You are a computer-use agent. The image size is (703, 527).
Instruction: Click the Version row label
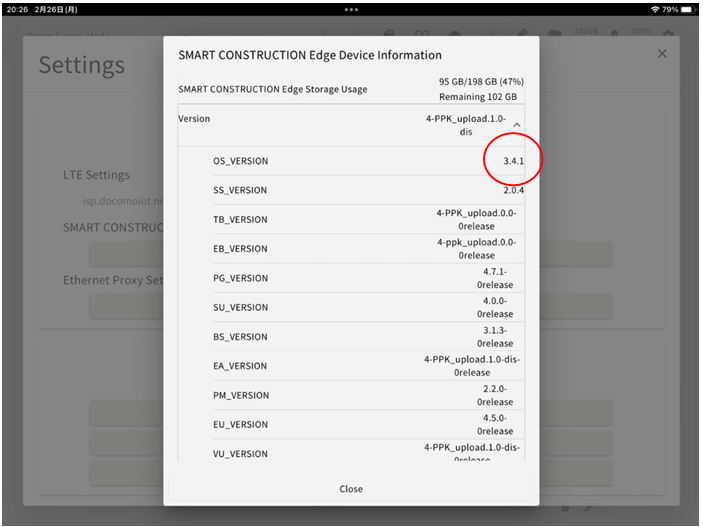click(194, 119)
